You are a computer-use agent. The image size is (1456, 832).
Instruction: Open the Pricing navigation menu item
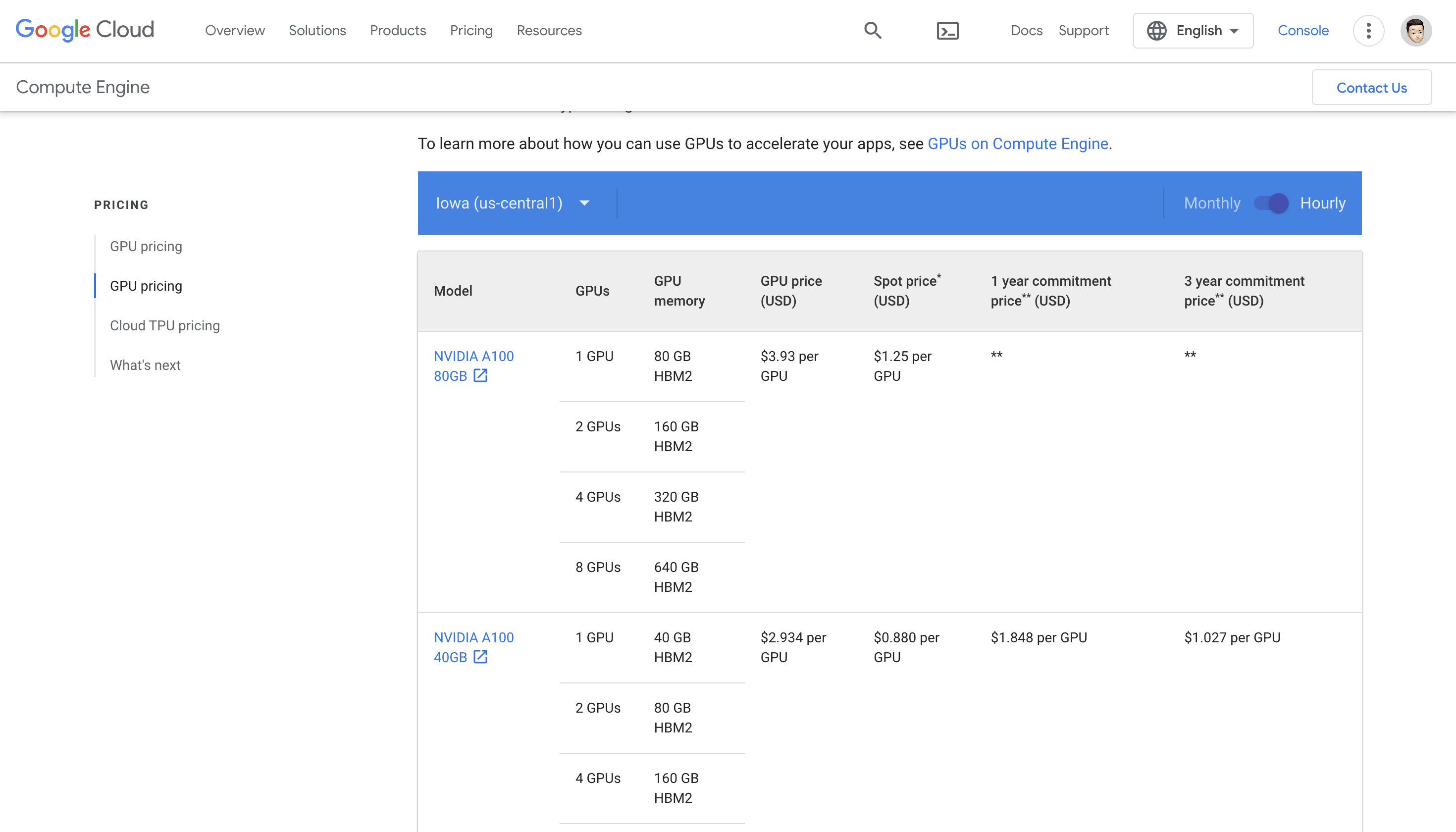click(x=471, y=30)
